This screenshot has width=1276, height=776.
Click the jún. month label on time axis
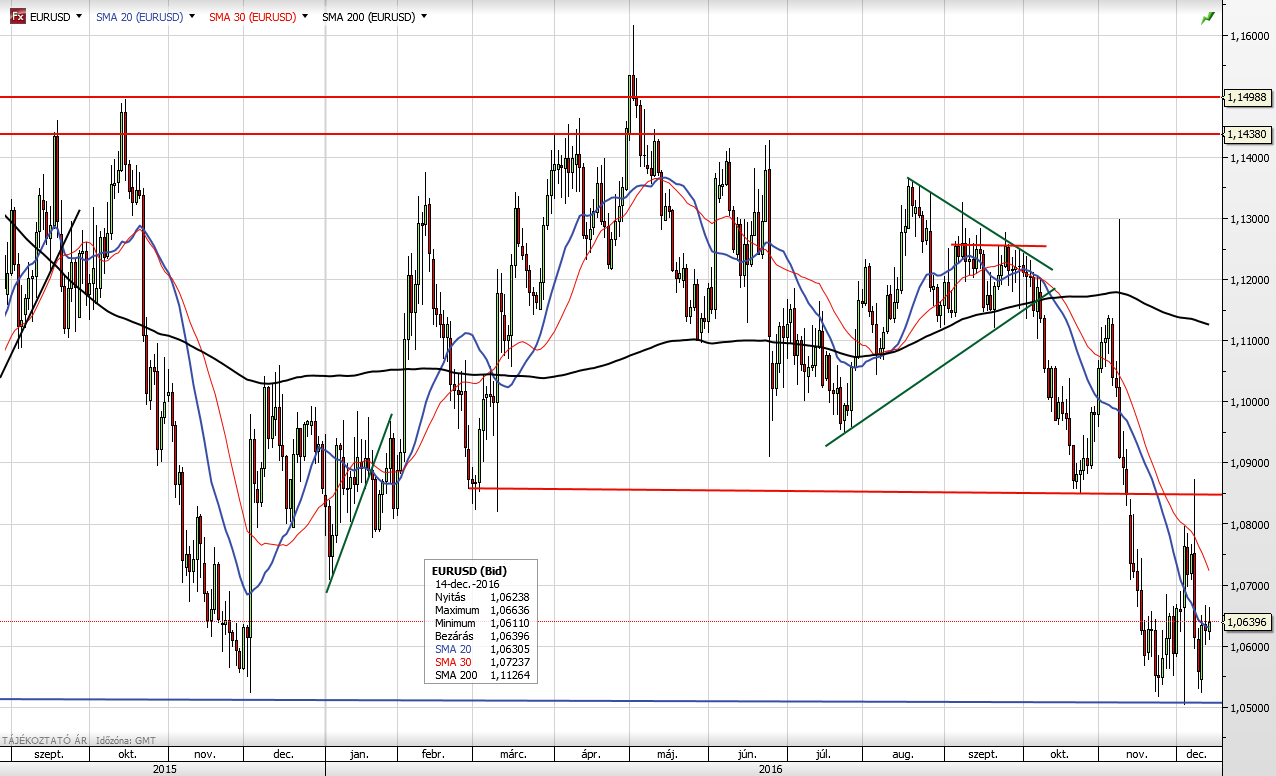[748, 755]
